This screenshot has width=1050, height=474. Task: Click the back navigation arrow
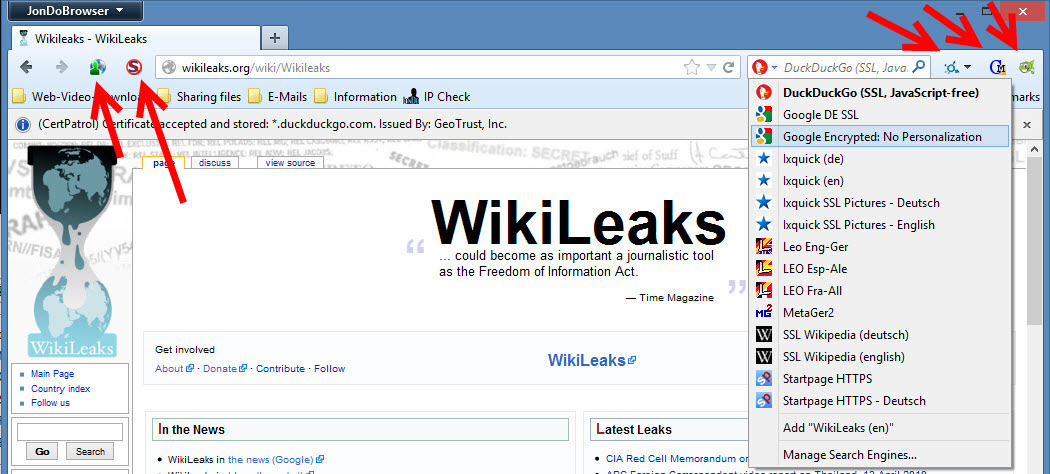click(26, 67)
